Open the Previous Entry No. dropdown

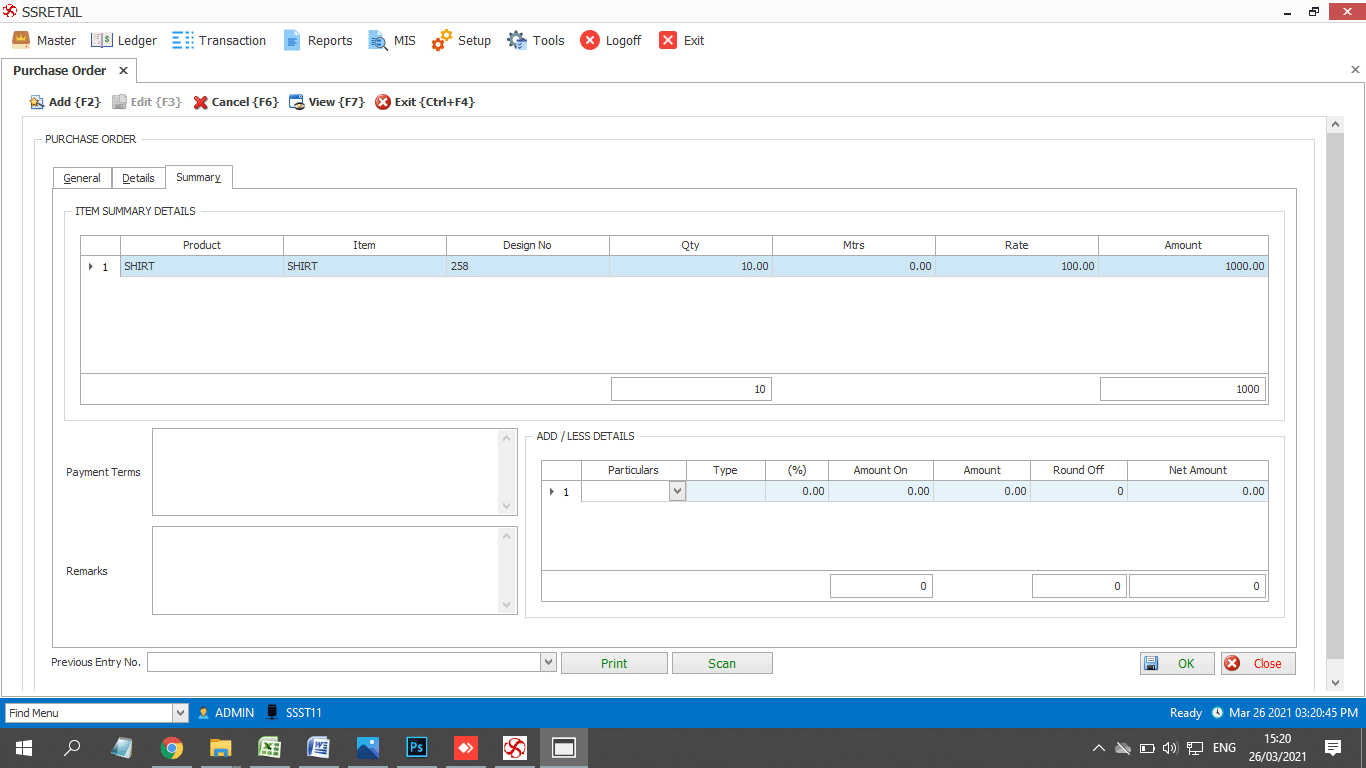547,661
